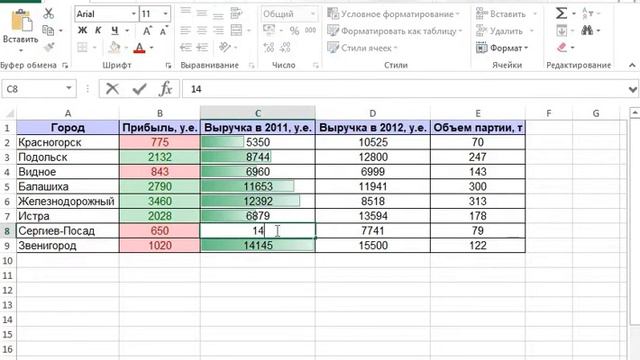Open the font size 11 dropdown

pyautogui.click(x=165, y=14)
